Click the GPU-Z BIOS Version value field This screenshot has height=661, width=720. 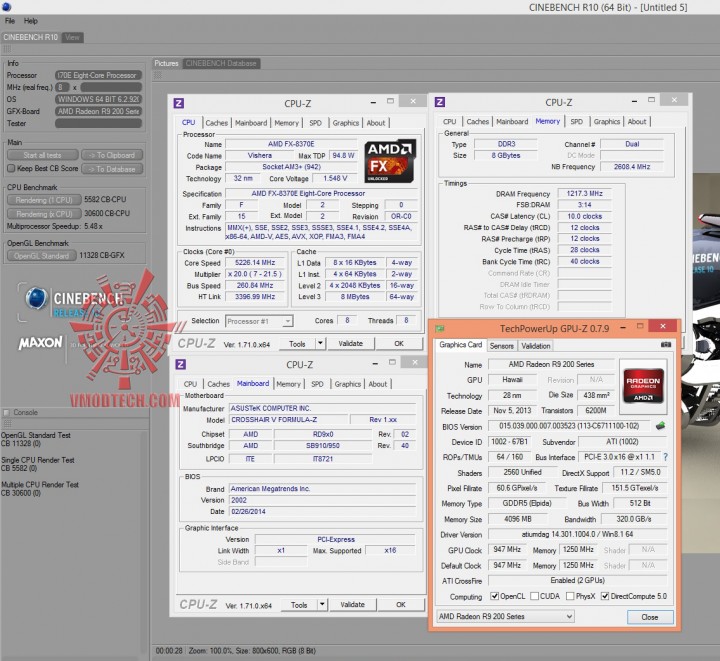pos(569,426)
